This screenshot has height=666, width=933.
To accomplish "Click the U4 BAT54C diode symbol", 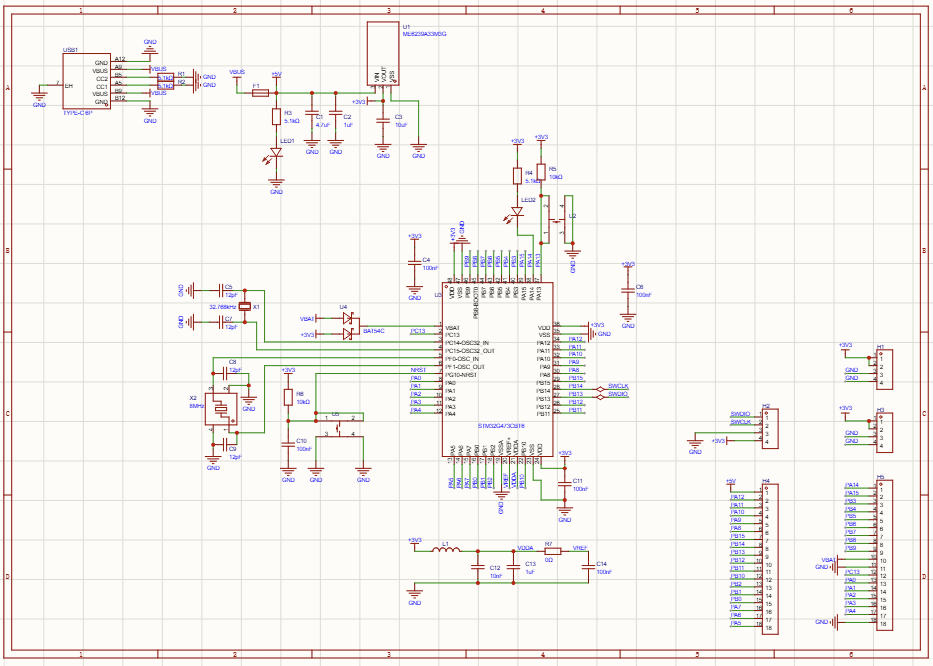I will pos(347,326).
